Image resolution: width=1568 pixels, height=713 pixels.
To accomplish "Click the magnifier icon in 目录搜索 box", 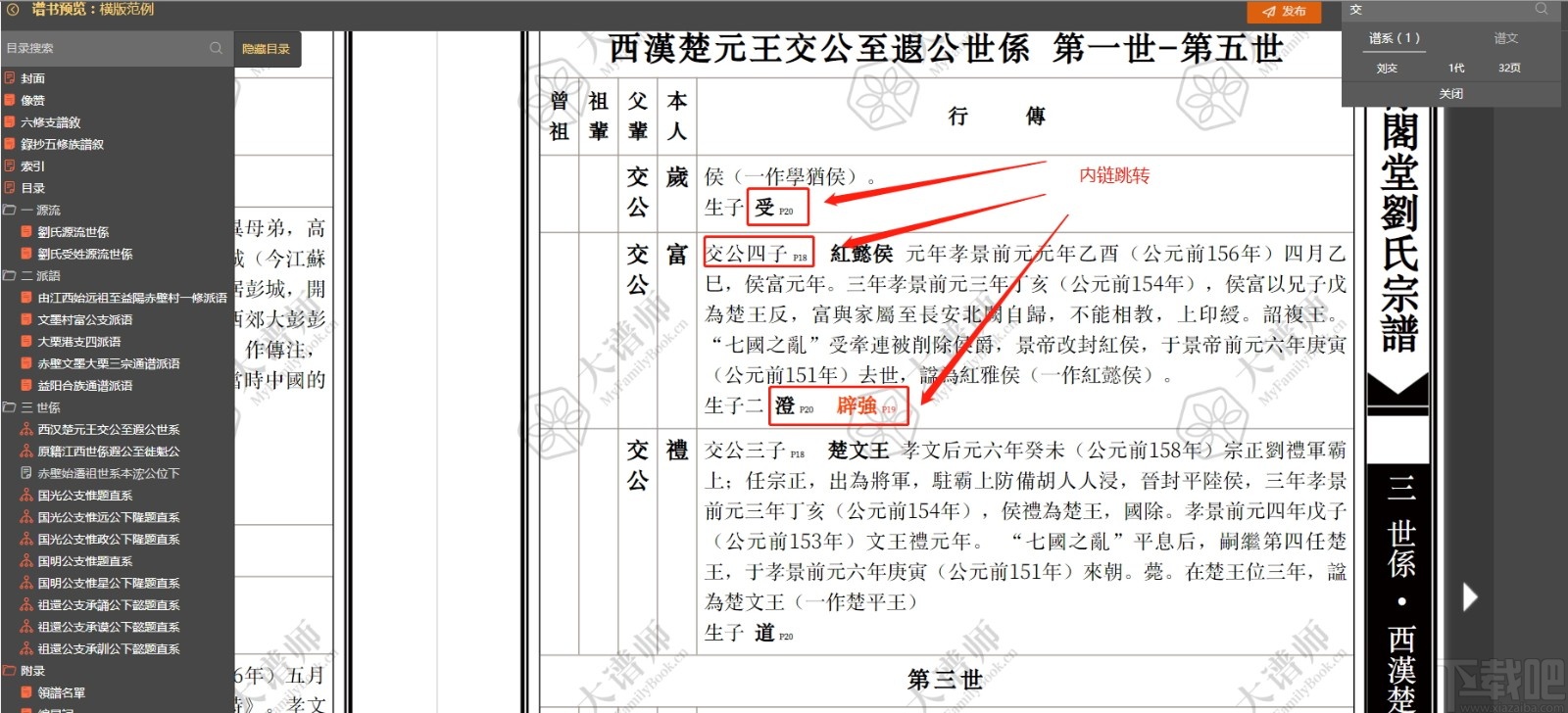I will 216,48.
